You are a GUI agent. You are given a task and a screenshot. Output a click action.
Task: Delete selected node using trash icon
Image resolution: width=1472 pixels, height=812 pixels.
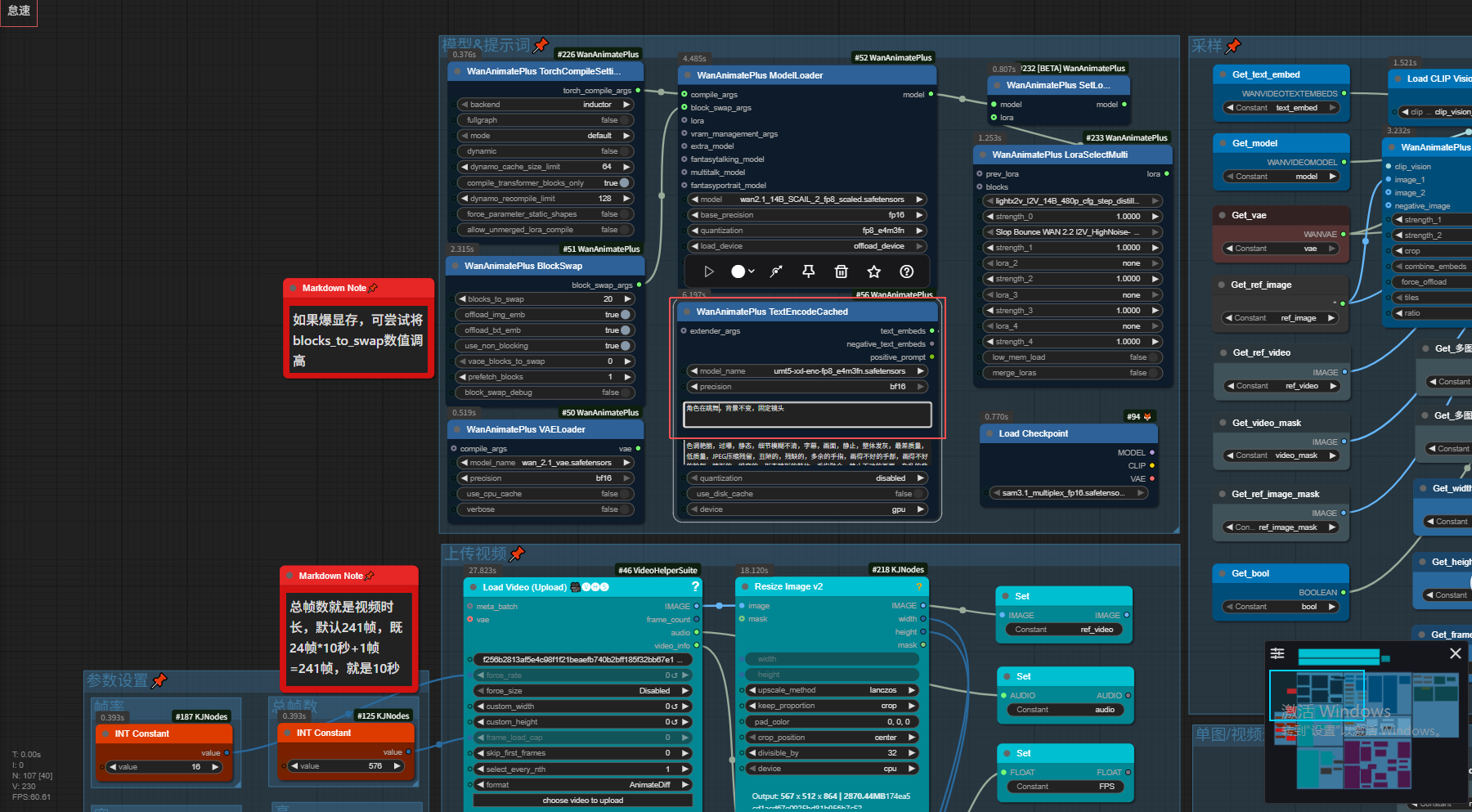point(841,271)
